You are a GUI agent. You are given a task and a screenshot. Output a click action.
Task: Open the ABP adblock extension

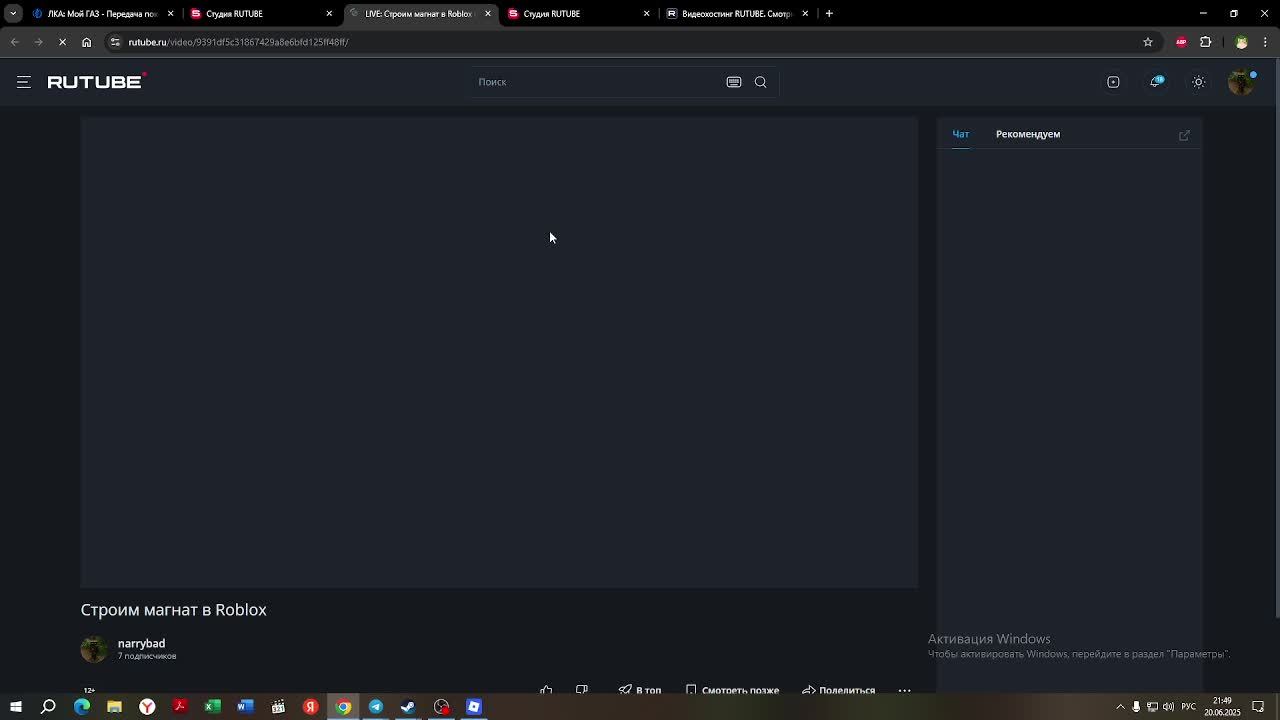(1181, 42)
